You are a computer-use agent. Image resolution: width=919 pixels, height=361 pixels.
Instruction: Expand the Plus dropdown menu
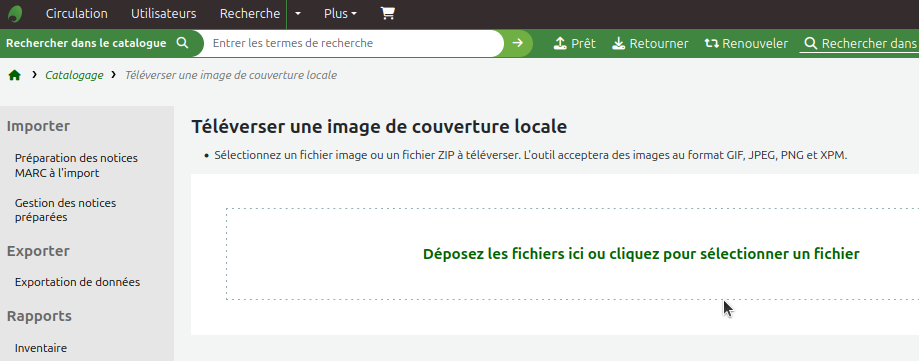click(340, 13)
